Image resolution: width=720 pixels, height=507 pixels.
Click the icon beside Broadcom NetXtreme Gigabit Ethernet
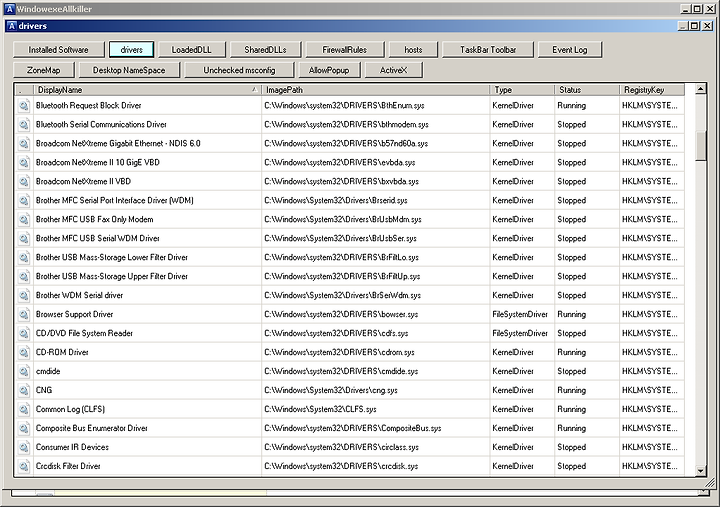23,143
